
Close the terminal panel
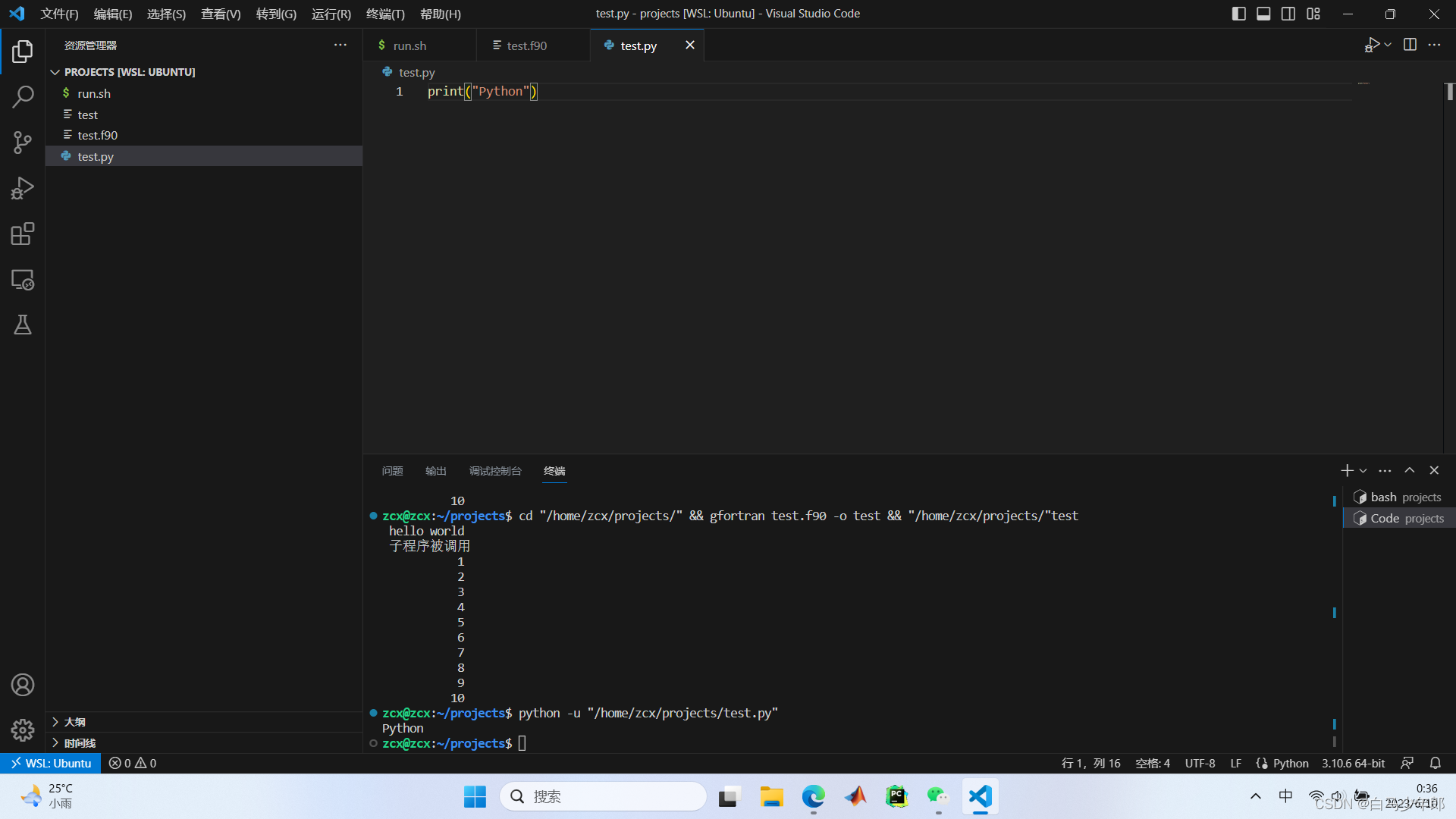coord(1434,470)
